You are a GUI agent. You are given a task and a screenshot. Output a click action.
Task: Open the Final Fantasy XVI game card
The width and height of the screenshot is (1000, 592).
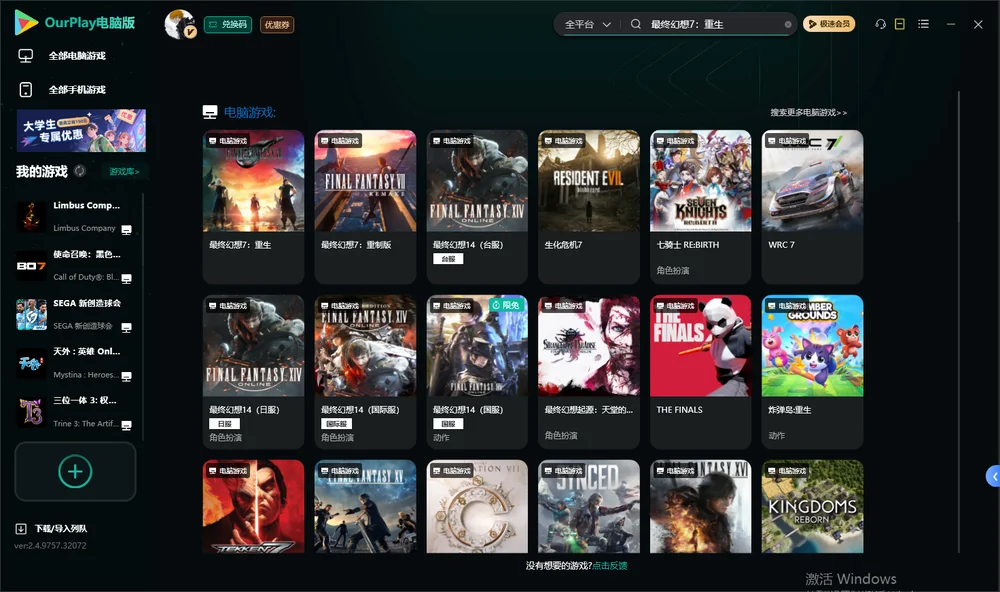700,507
